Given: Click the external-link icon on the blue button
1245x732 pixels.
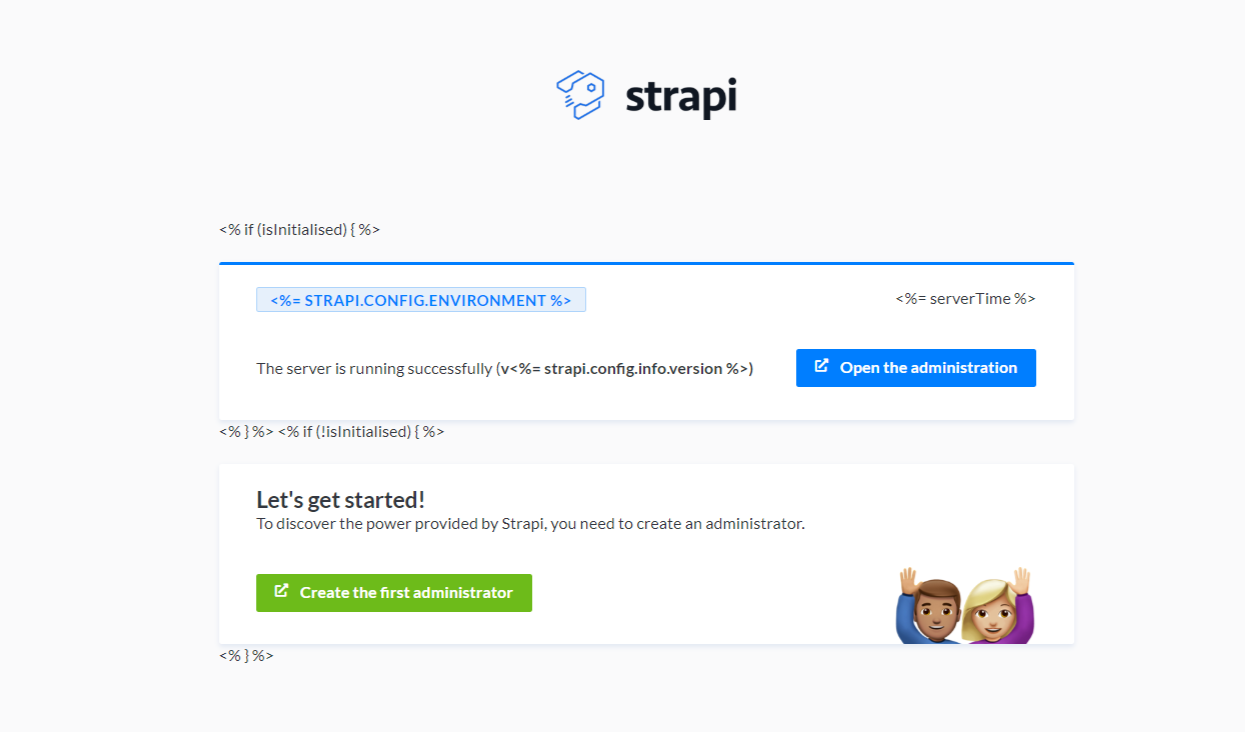Looking at the screenshot, I should coord(821,367).
